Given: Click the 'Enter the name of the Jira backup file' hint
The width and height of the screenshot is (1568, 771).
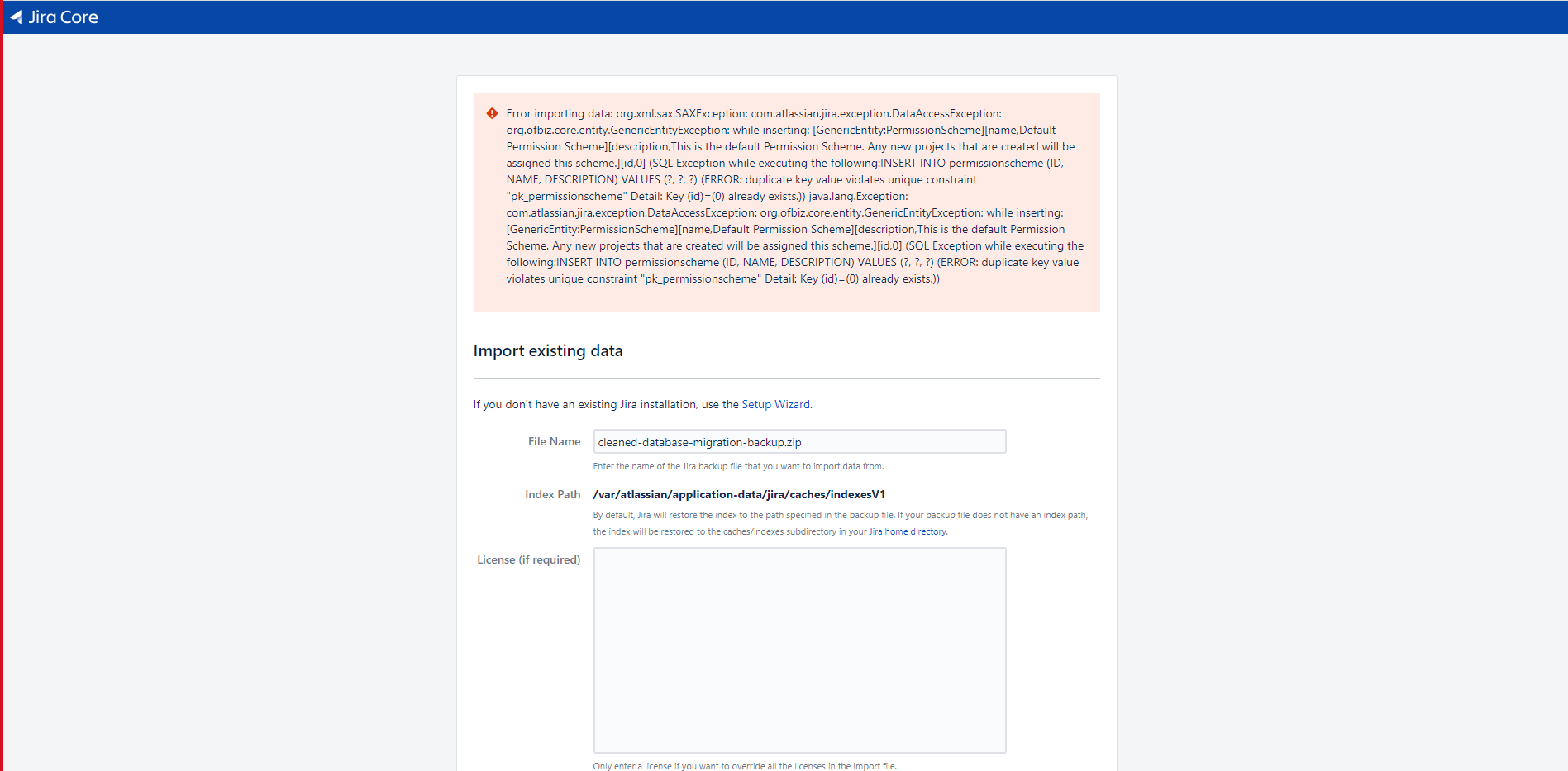Looking at the screenshot, I should point(738,466).
